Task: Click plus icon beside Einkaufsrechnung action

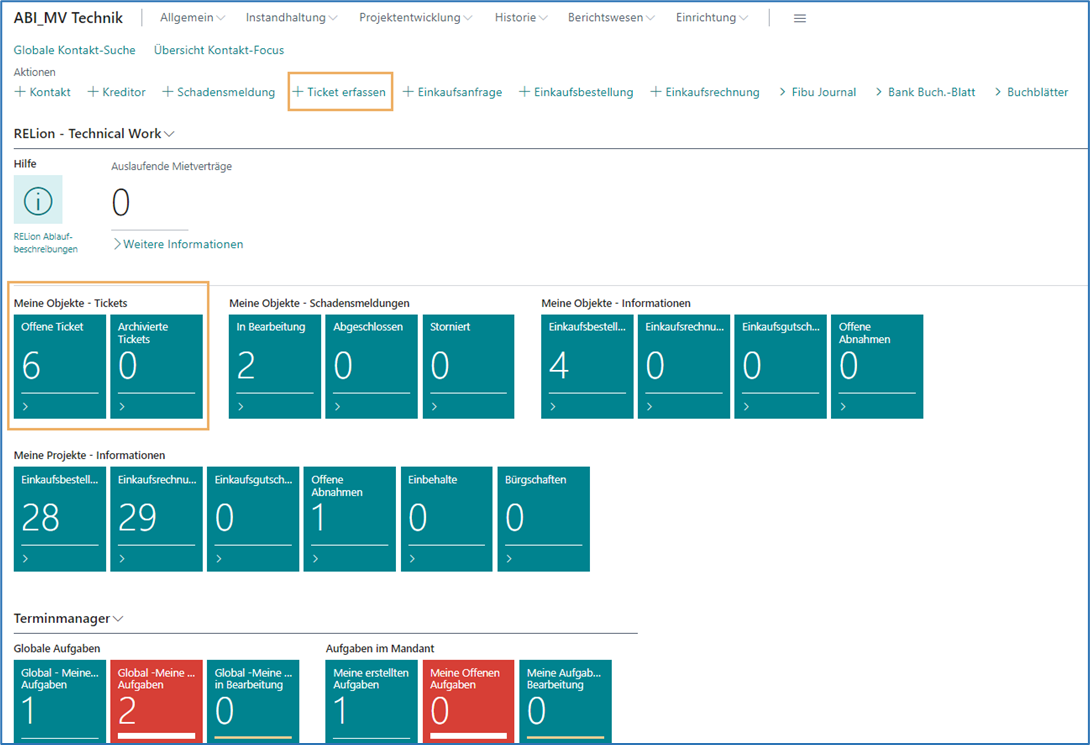Action: [656, 92]
